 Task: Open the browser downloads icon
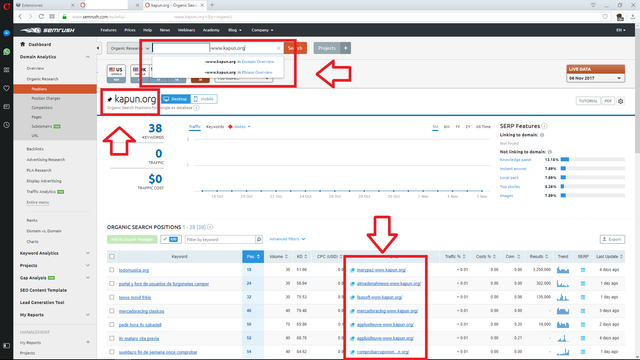pyautogui.click(x=632, y=17)
